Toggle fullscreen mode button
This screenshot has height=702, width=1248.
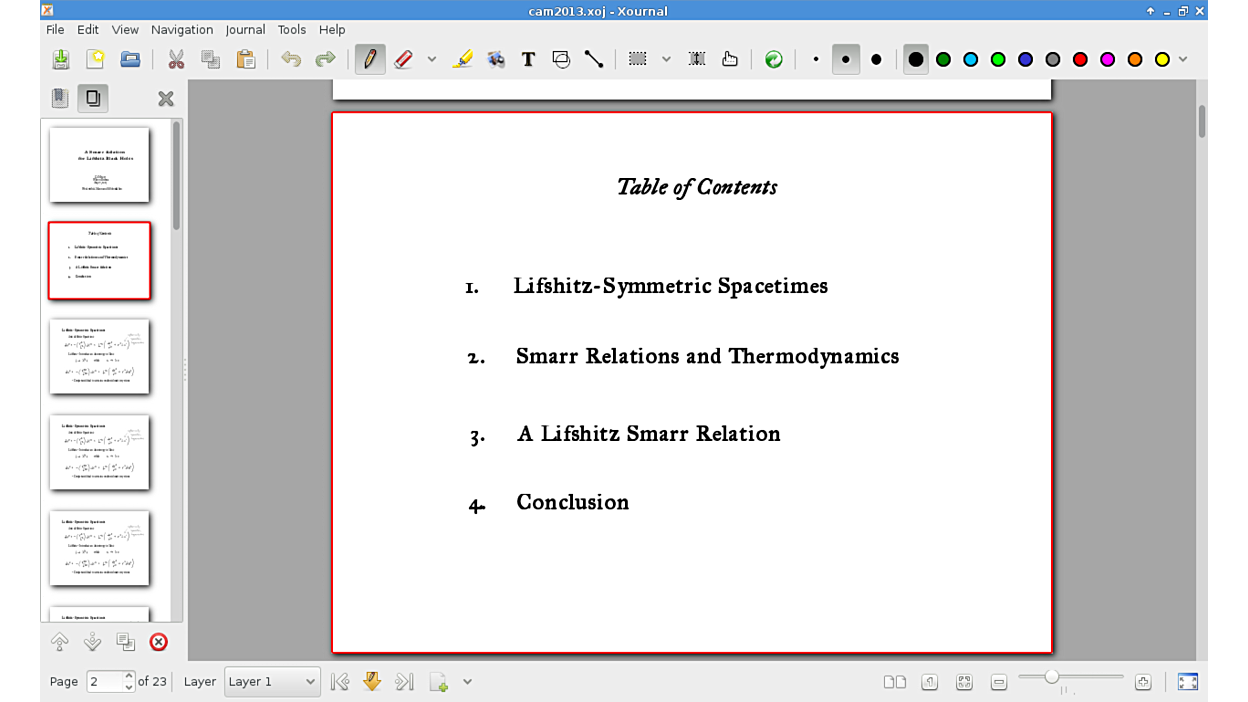1187,682
